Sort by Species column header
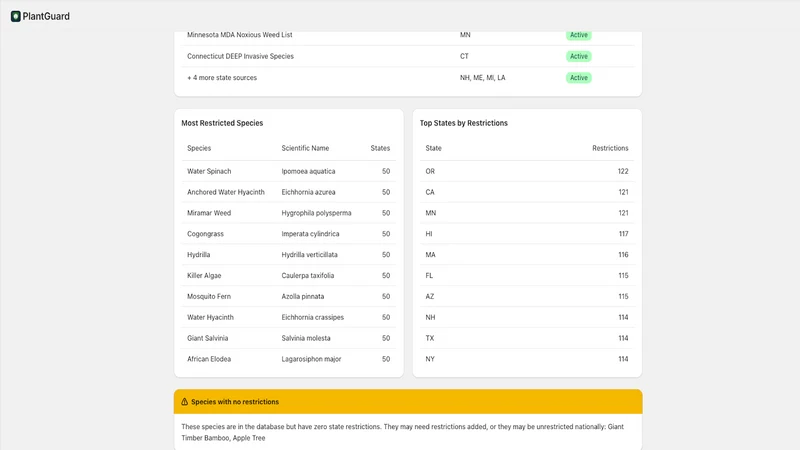Image resolution: width=800 pixels, height=450 pixels. point(199,148)
